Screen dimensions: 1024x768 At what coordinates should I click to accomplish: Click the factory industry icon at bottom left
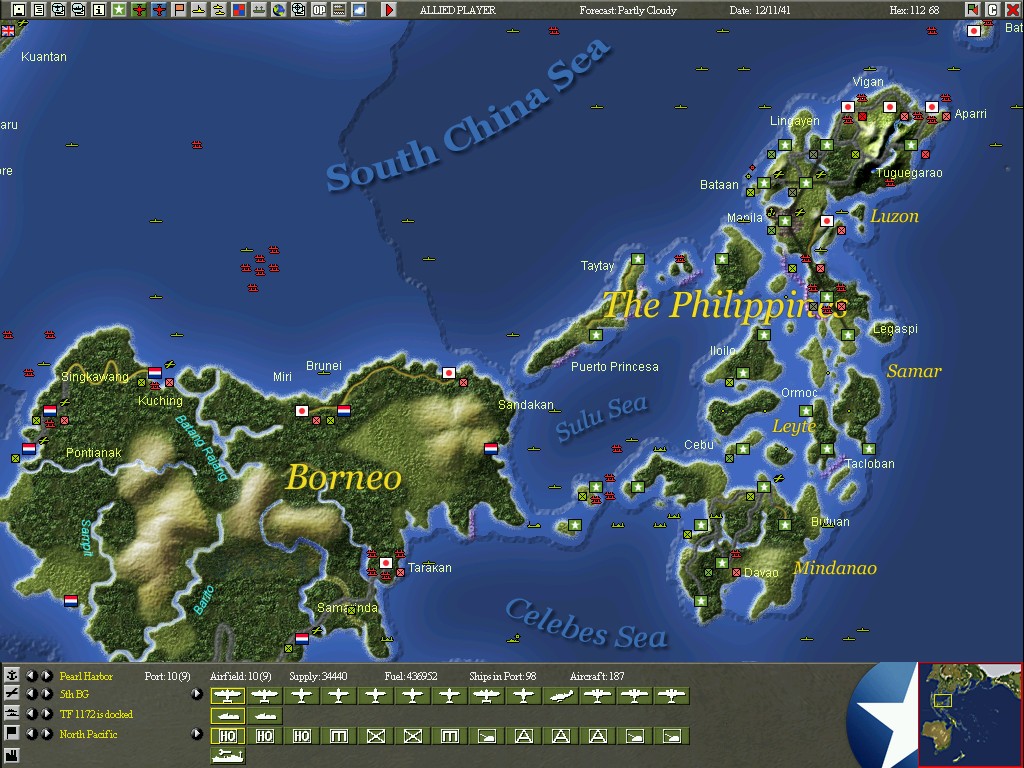(x=12, y=756)
